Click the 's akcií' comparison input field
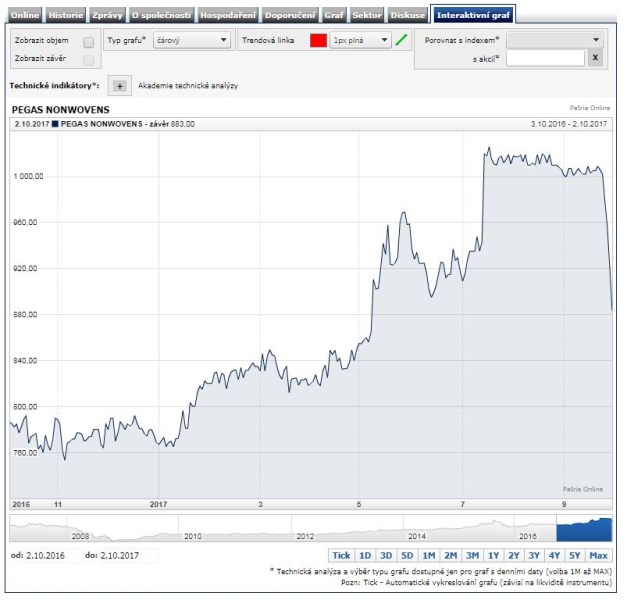 545,58
